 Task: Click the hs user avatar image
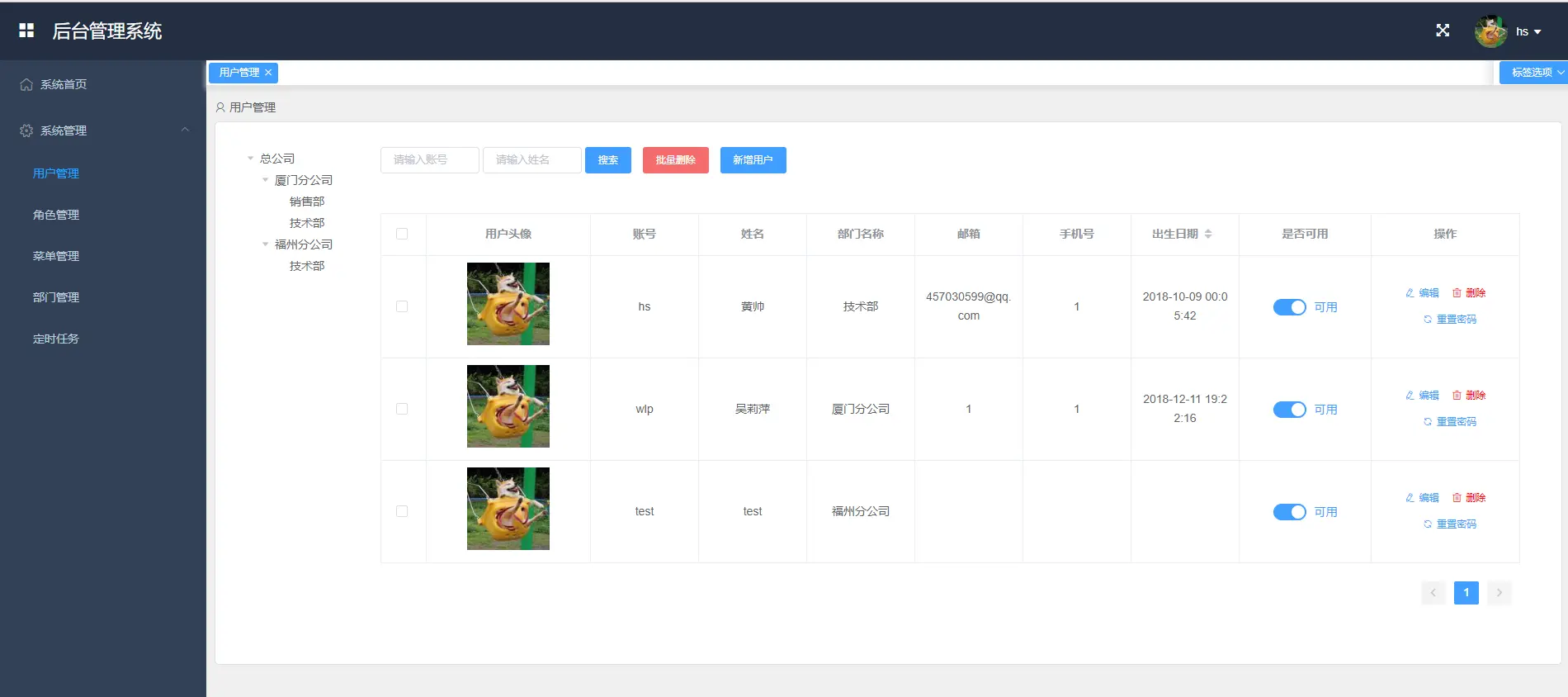(x=1491, y=31)
